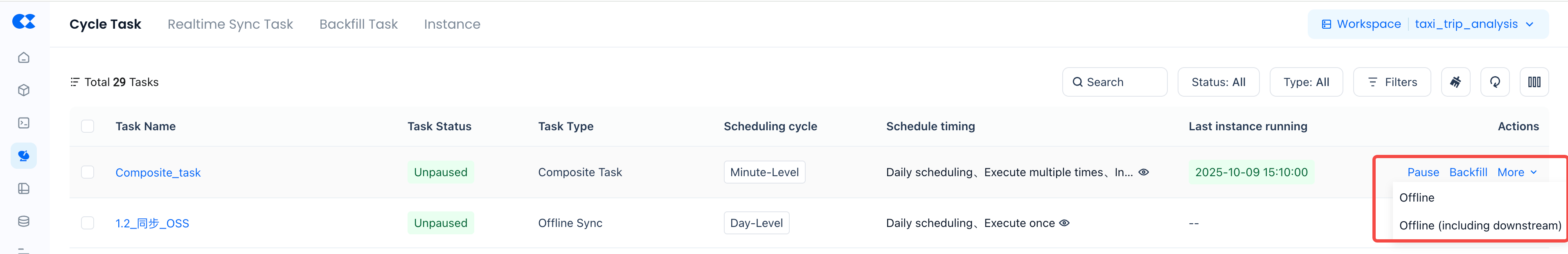View schedule details eye icon for 1.2_同步_OSS
The width and height of the screenshot is (1568, 254).
pos(1064,223)
